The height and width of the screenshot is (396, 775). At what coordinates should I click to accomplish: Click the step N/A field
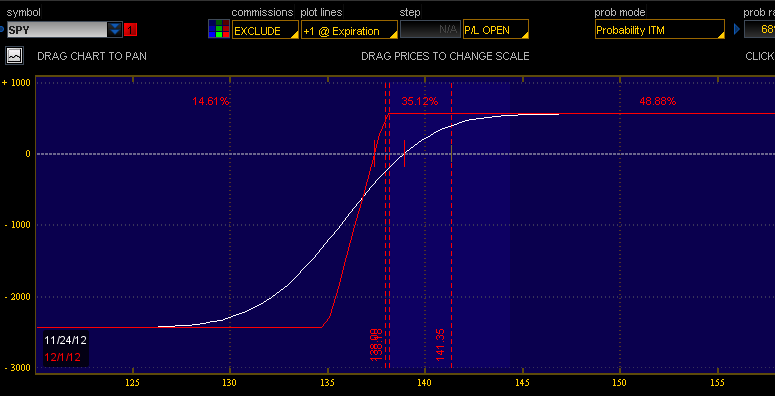[x=431, y=30]
